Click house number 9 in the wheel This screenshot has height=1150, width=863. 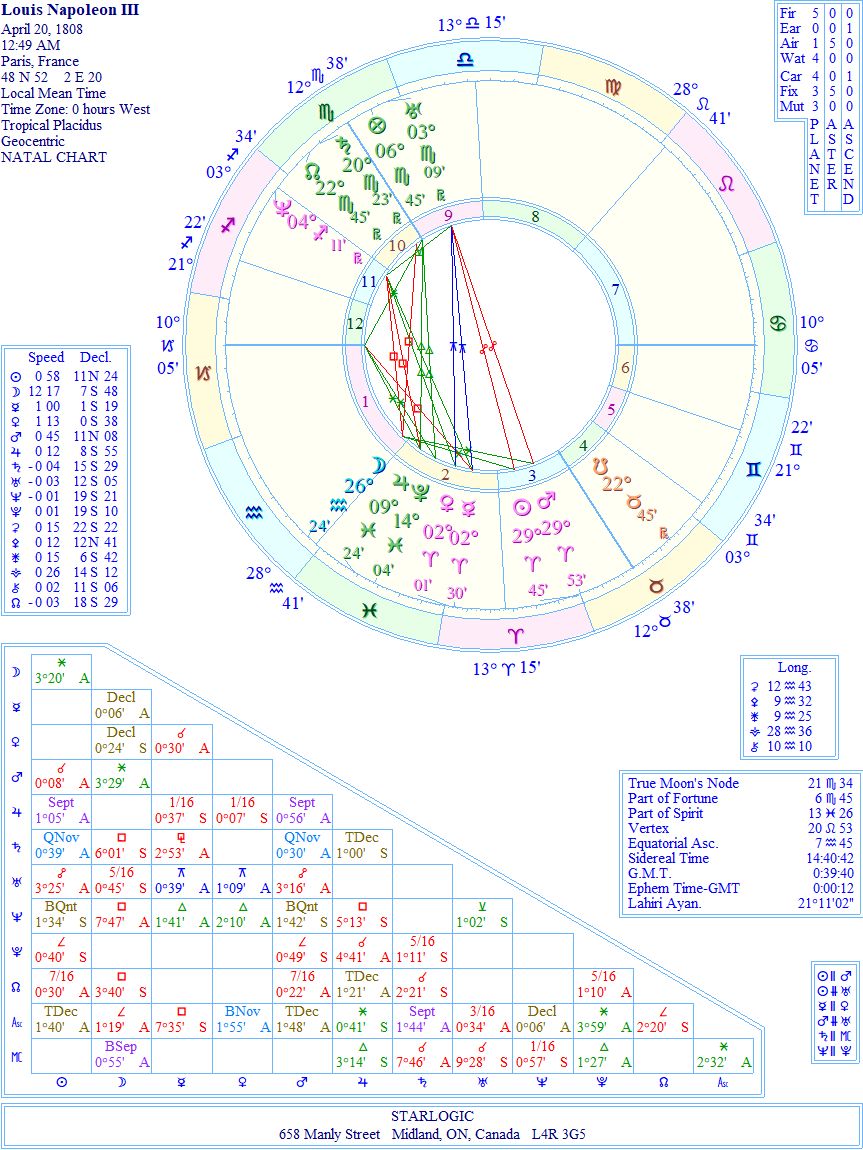(x=449, y=215)
